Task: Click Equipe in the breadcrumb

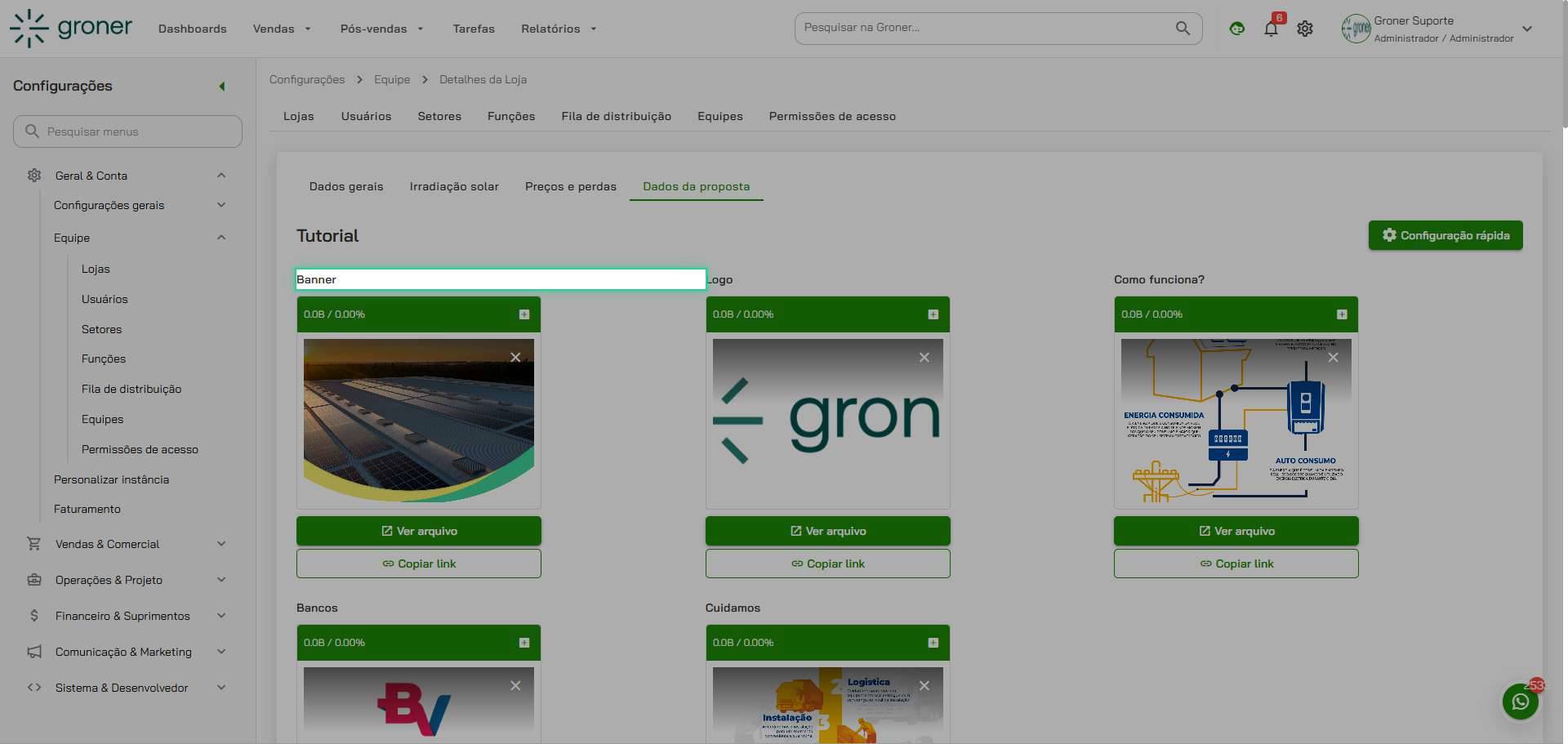Action: pyautogui.click(x=392, y=79)
